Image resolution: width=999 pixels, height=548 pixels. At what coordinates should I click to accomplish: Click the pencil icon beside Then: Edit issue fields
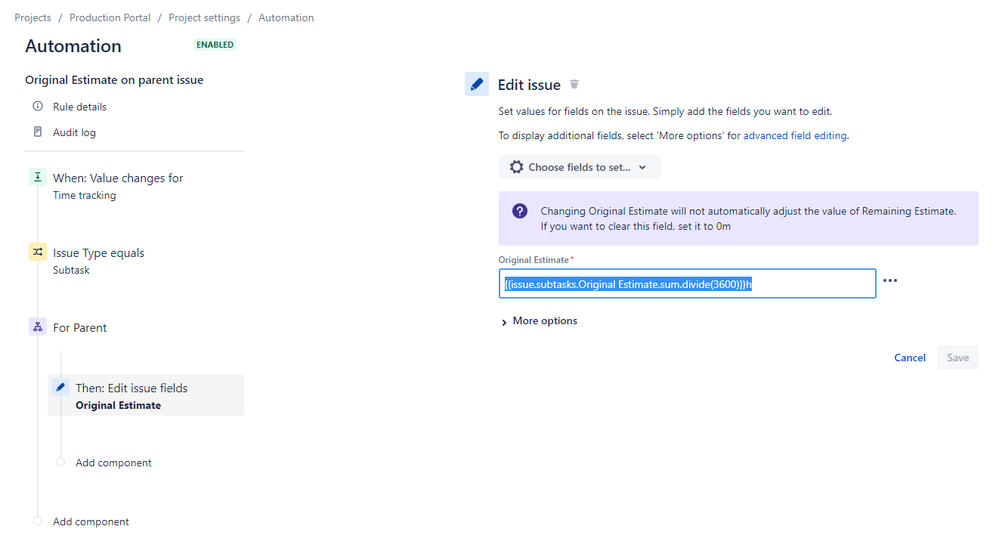pos(61,387)
